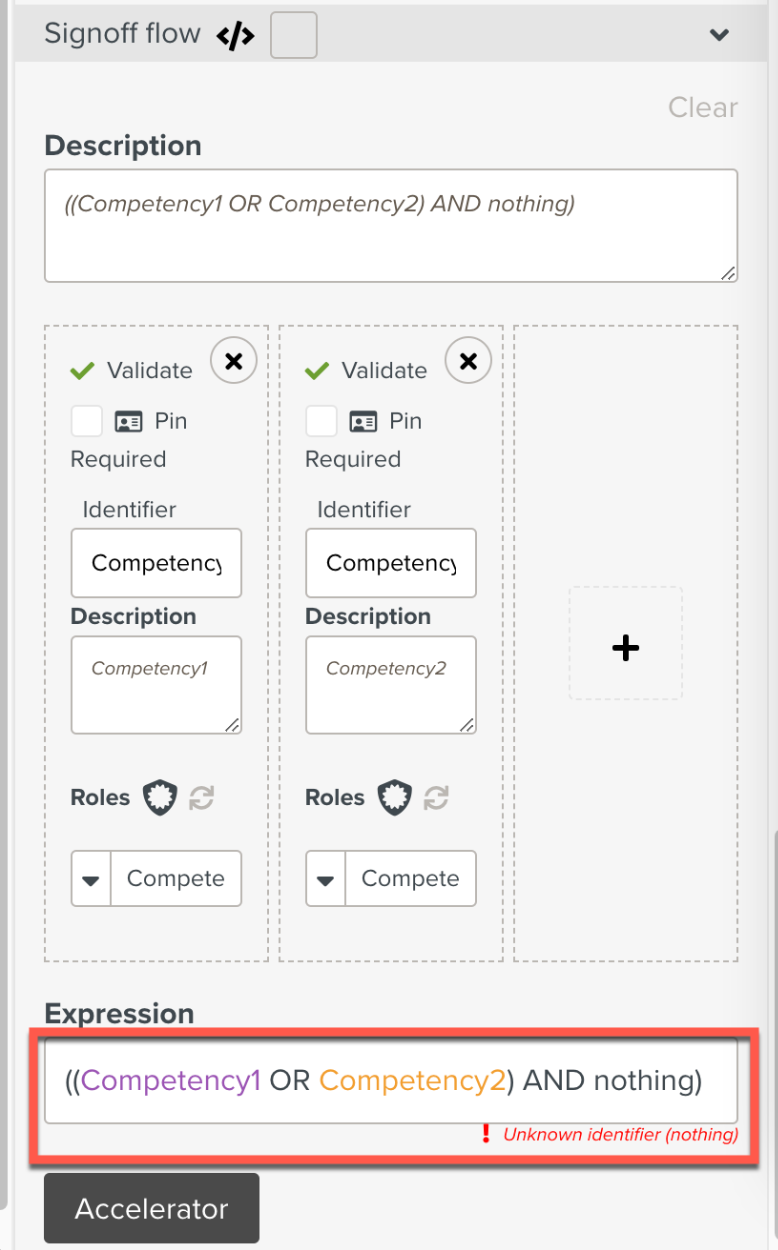Screen dimensions: 778x1250
Task: Tick the Signoff flow header checkbox
Action: [294, 36]
